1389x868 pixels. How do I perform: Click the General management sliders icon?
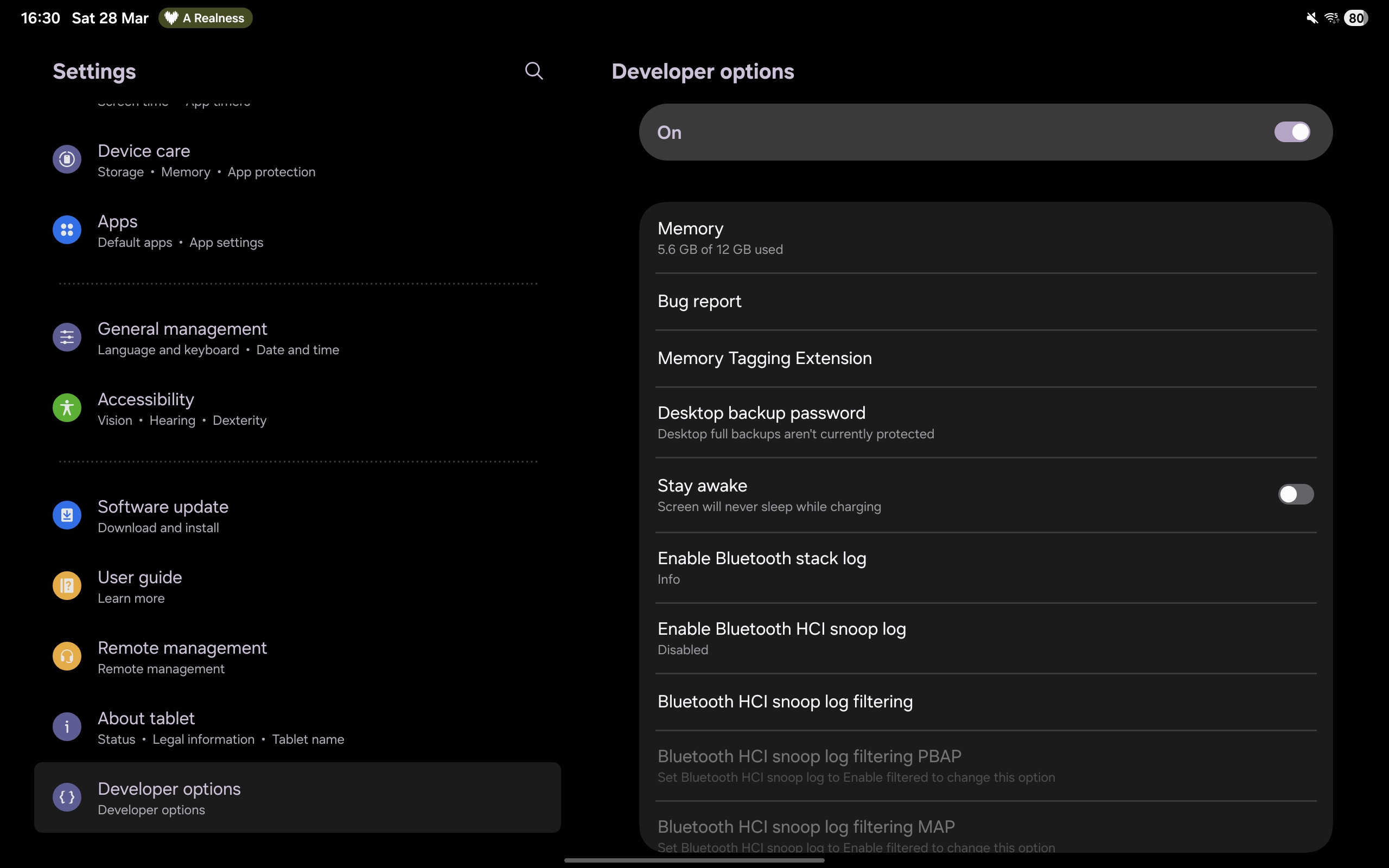pyautogui.click(x=67, y=337)
